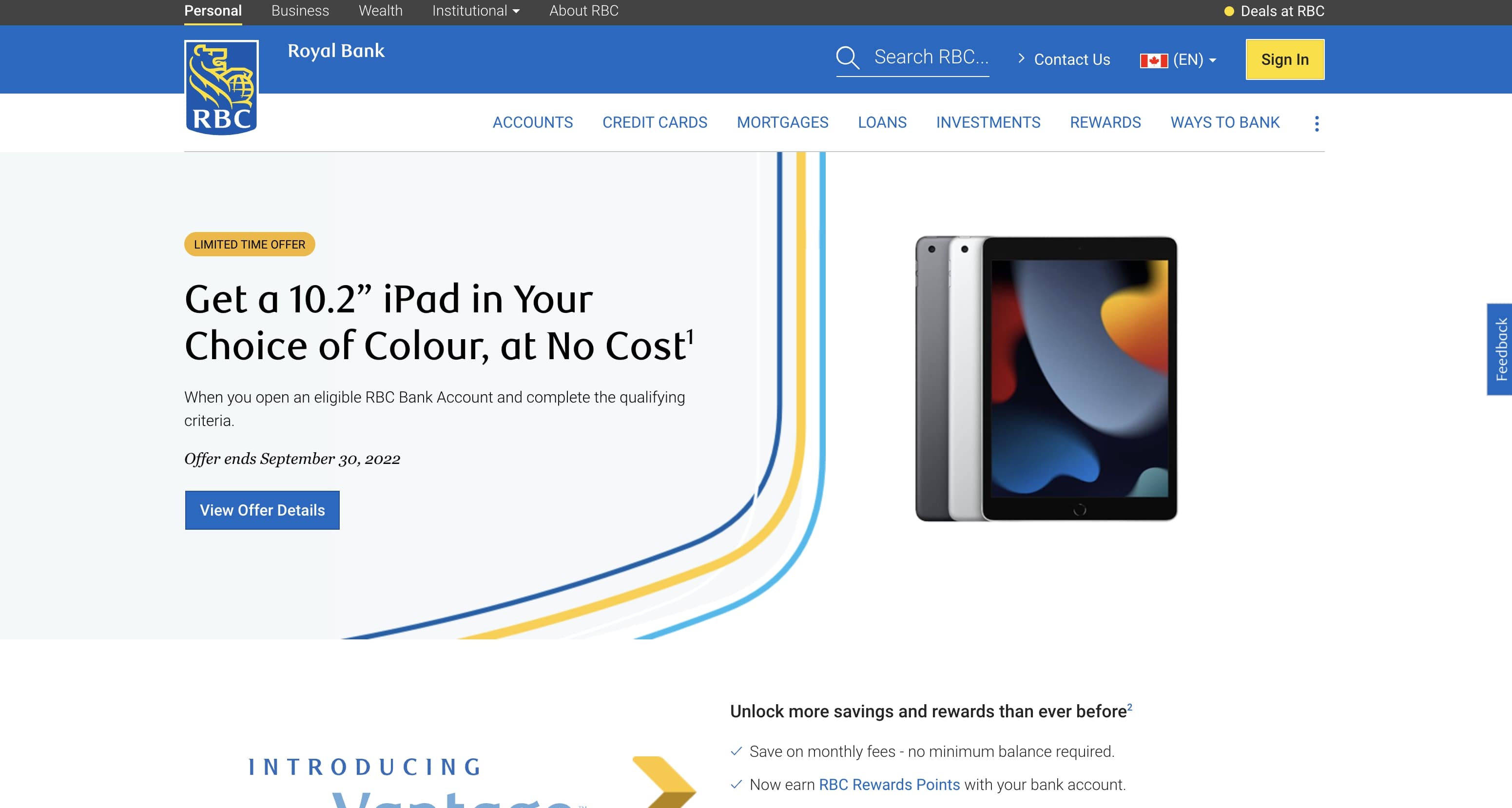Click the magnifying glass search icon
The width and height of the screenshot is (1512, 808).
pos(848,58)
